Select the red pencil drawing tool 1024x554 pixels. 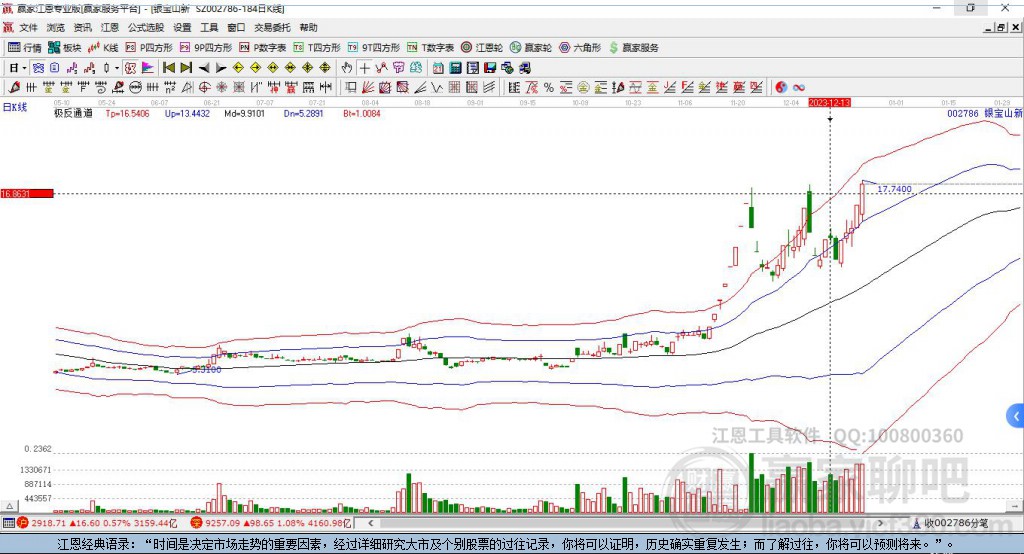click(x=14, y=88)
